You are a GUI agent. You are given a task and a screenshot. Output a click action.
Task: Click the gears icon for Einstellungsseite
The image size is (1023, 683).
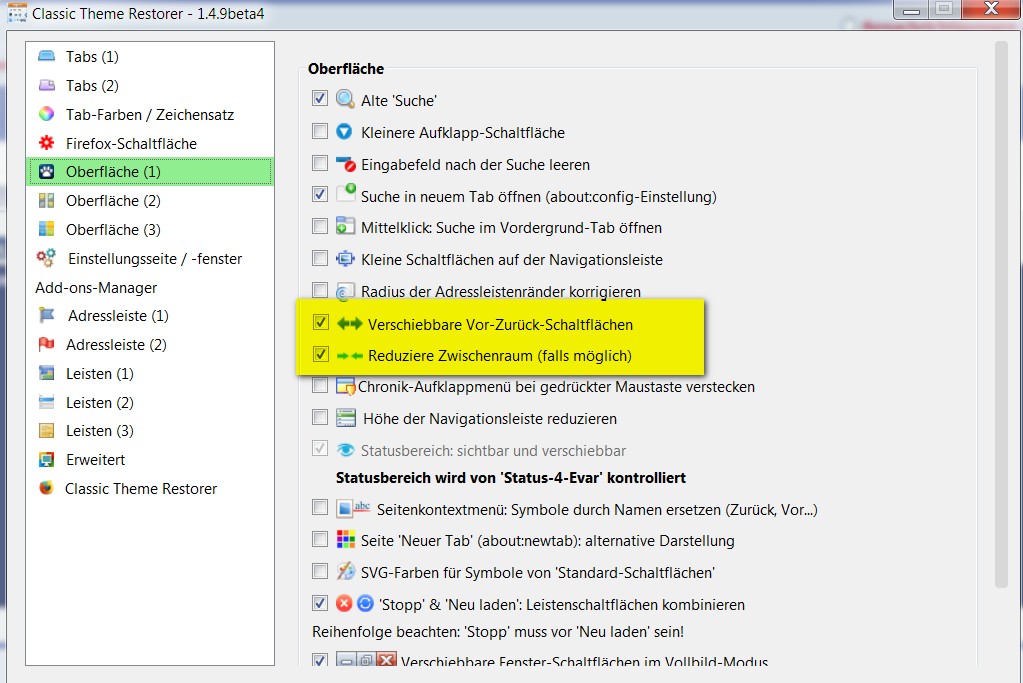[46, 258]
